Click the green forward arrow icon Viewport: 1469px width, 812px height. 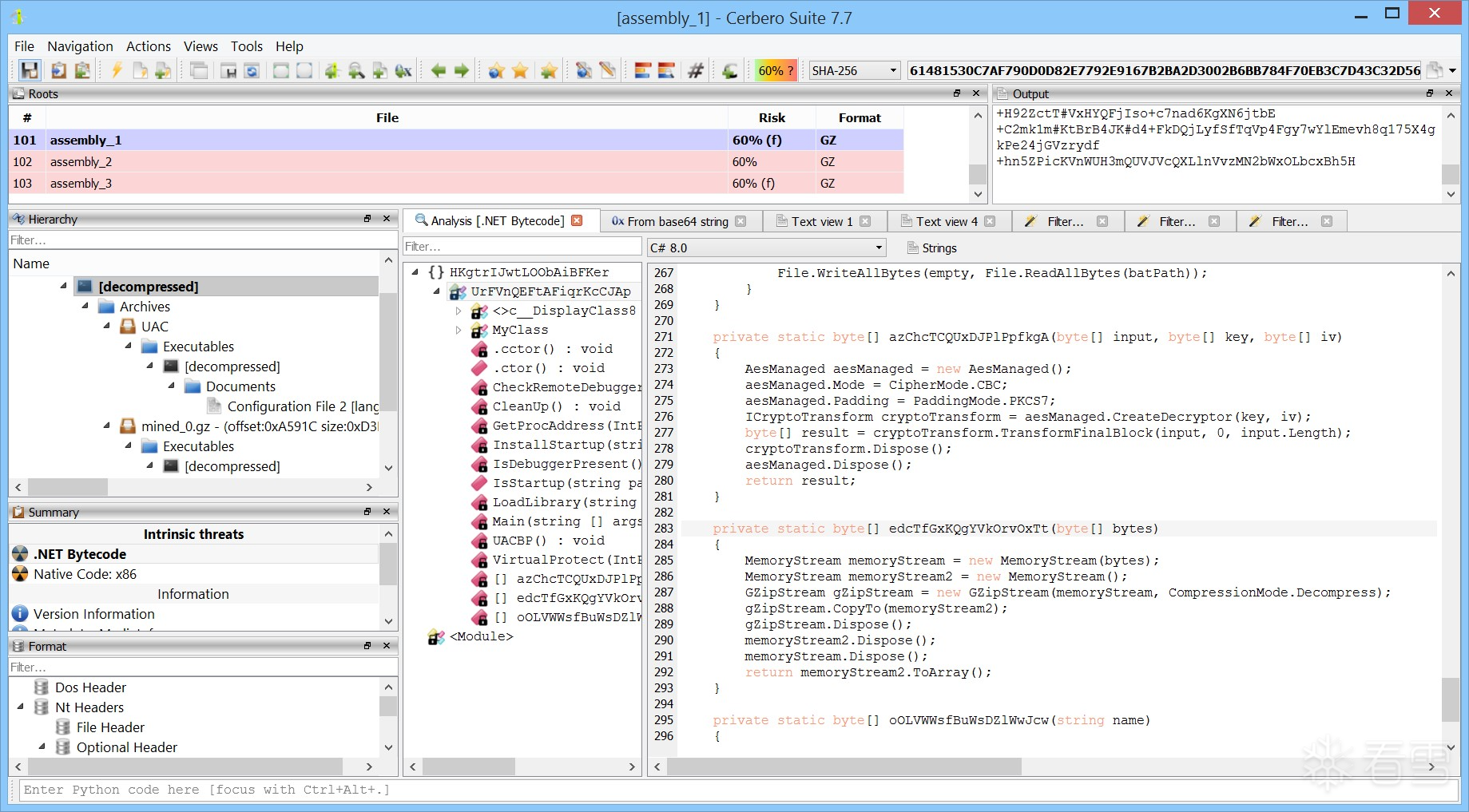tap(462, 70)
